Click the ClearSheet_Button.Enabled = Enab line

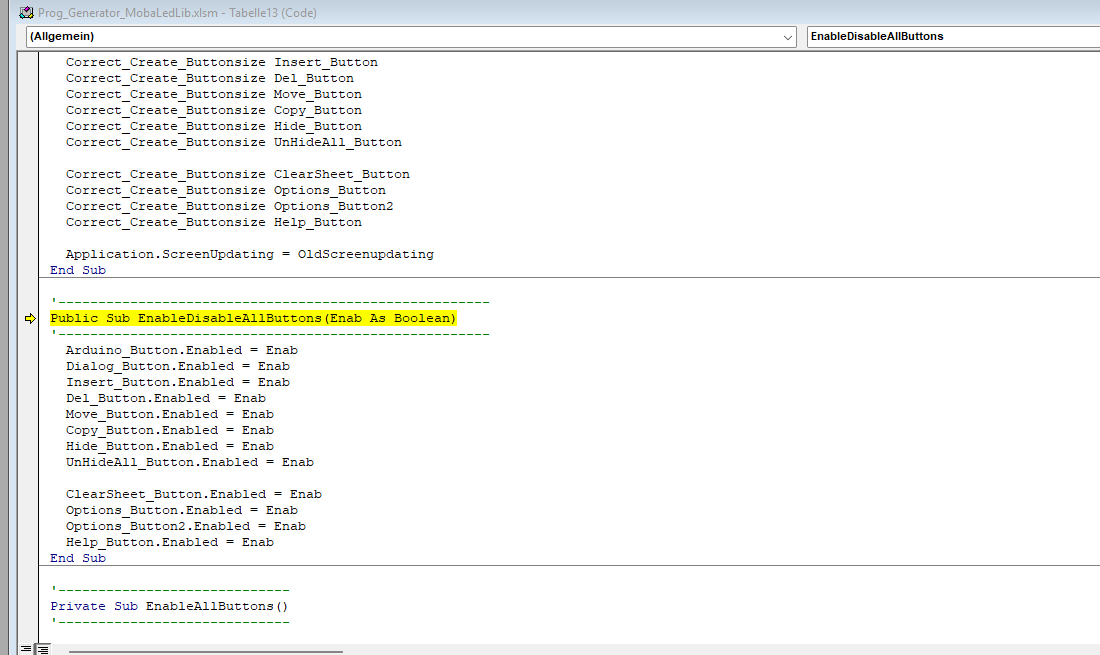point(193,494)
